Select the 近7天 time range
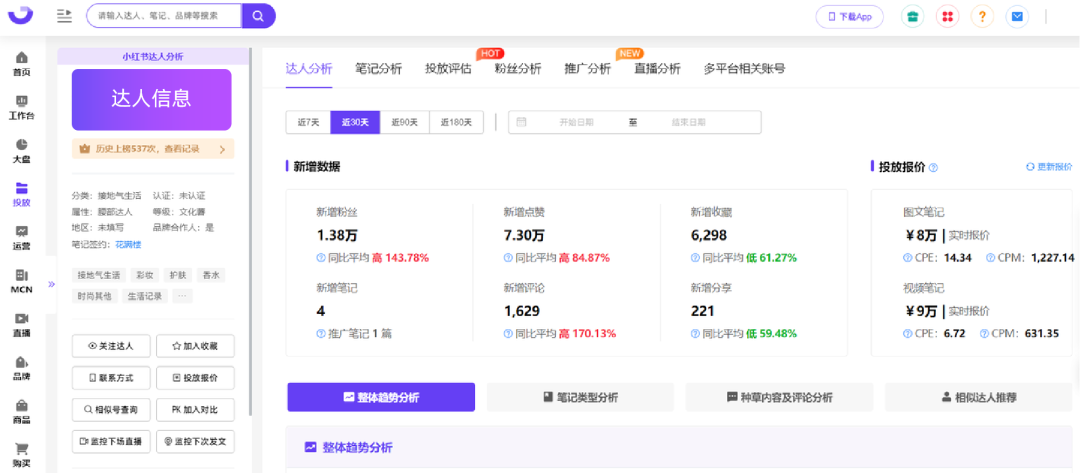Viewport: 1080px width, 473px height. pos(308,122)
